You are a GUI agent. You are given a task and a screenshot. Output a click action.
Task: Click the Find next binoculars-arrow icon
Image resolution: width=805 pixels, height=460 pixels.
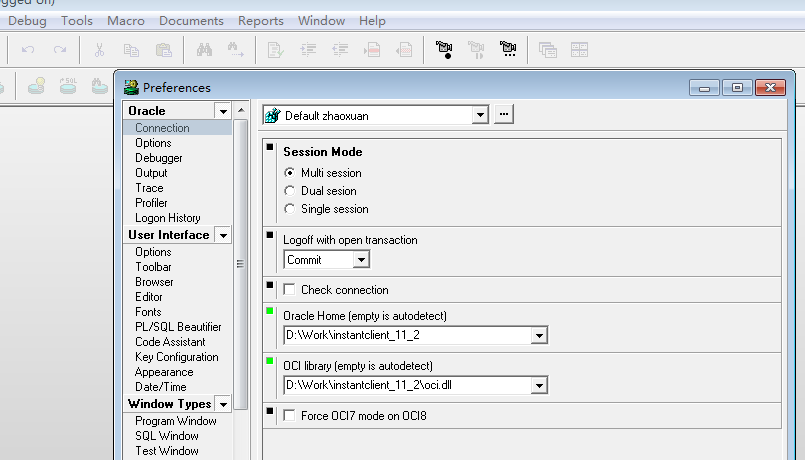[x=236, y=50]
